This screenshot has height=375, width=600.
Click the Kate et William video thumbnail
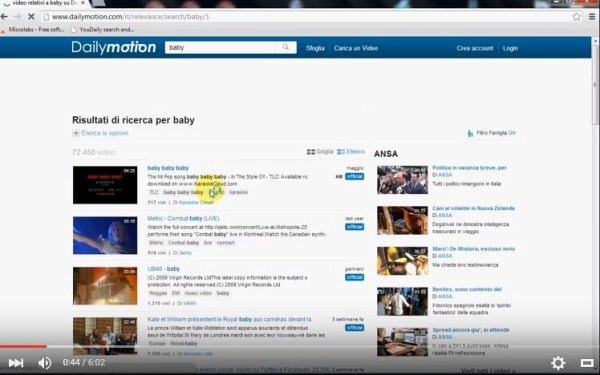click(x=105, y=336)
